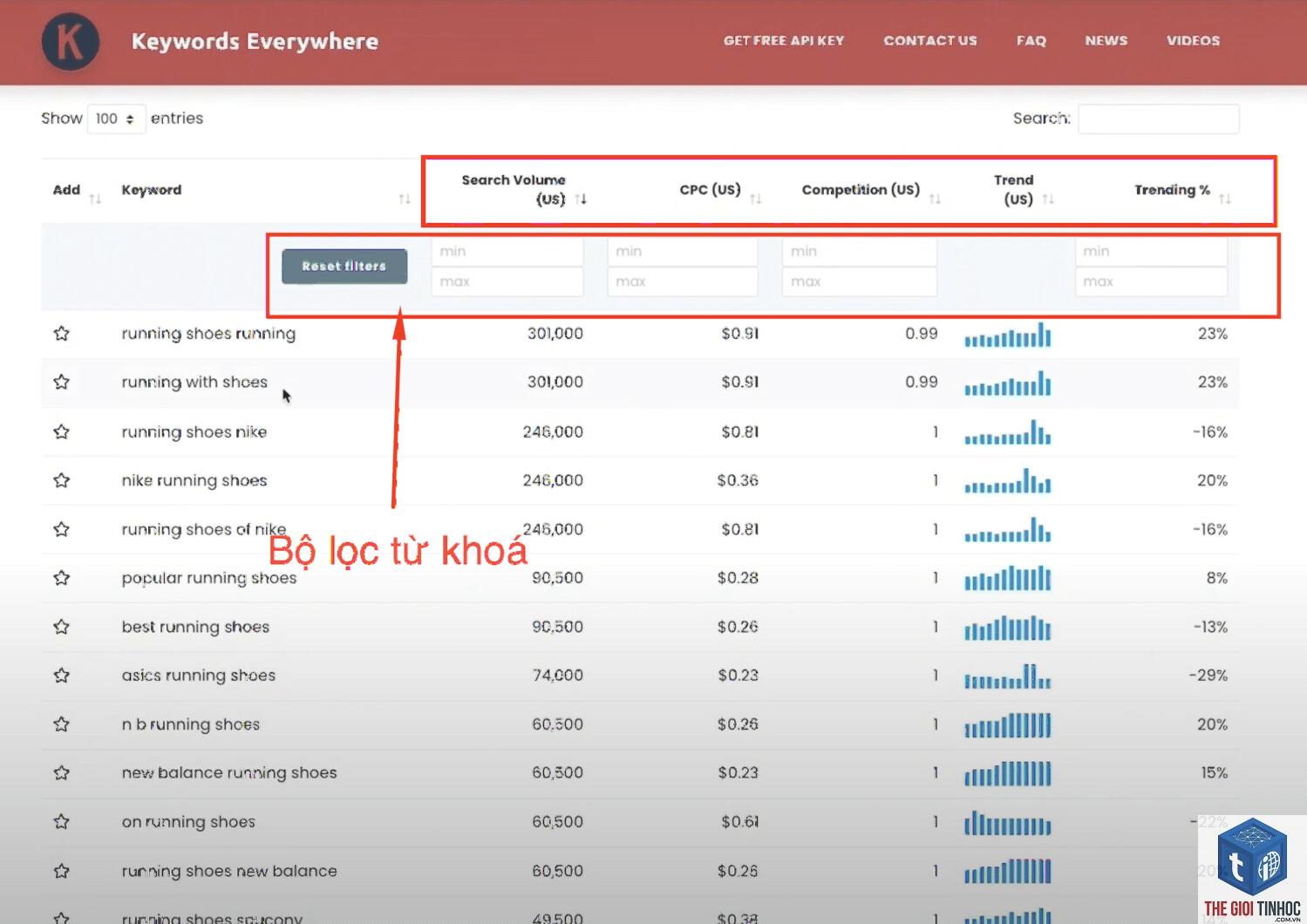Sort by Trend (US) arrows

coord(1048,199)
